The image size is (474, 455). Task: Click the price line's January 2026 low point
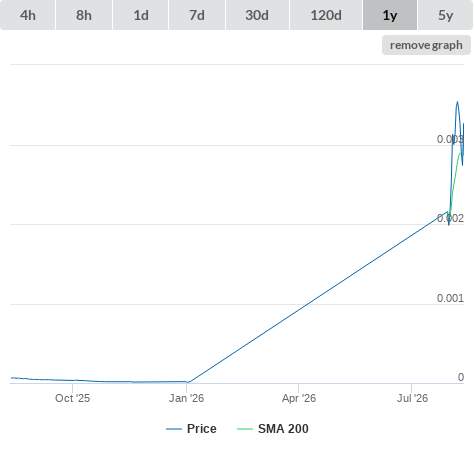click(188, 382)
